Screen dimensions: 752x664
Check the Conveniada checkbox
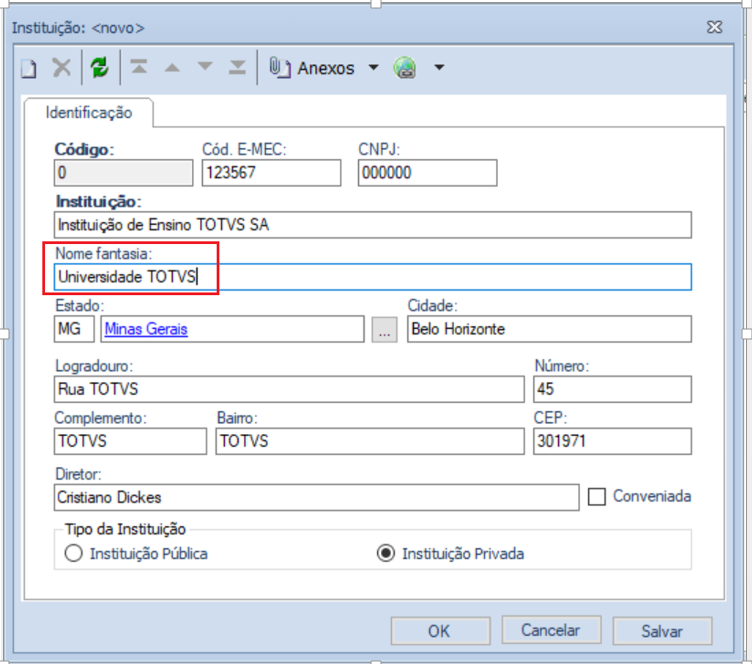point(597,497)
